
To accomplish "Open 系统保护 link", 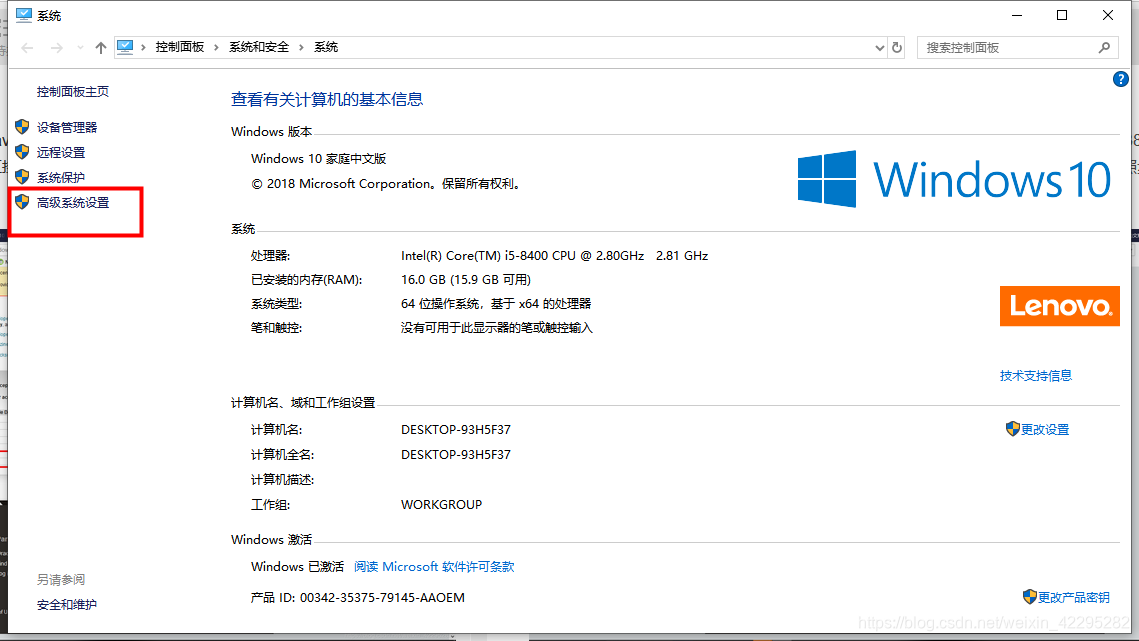I will point(61,177).
